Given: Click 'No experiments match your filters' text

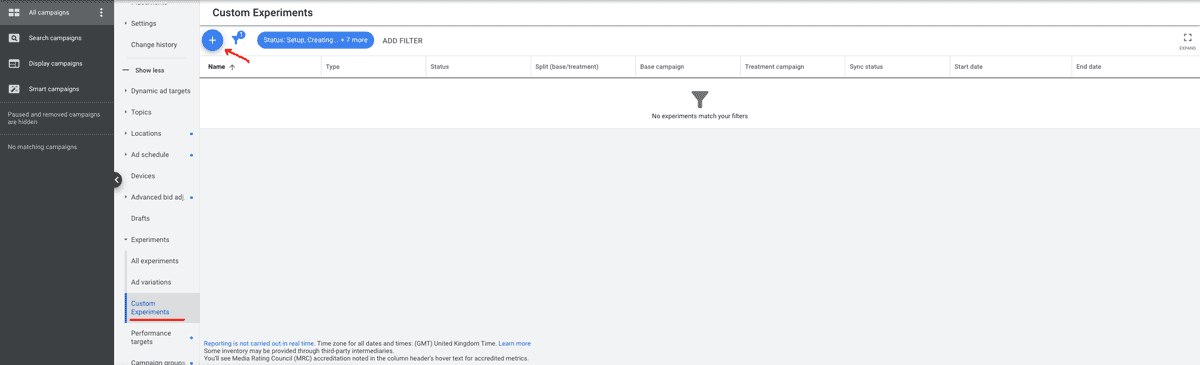Looking at the screenshot, I should point(700,116).
